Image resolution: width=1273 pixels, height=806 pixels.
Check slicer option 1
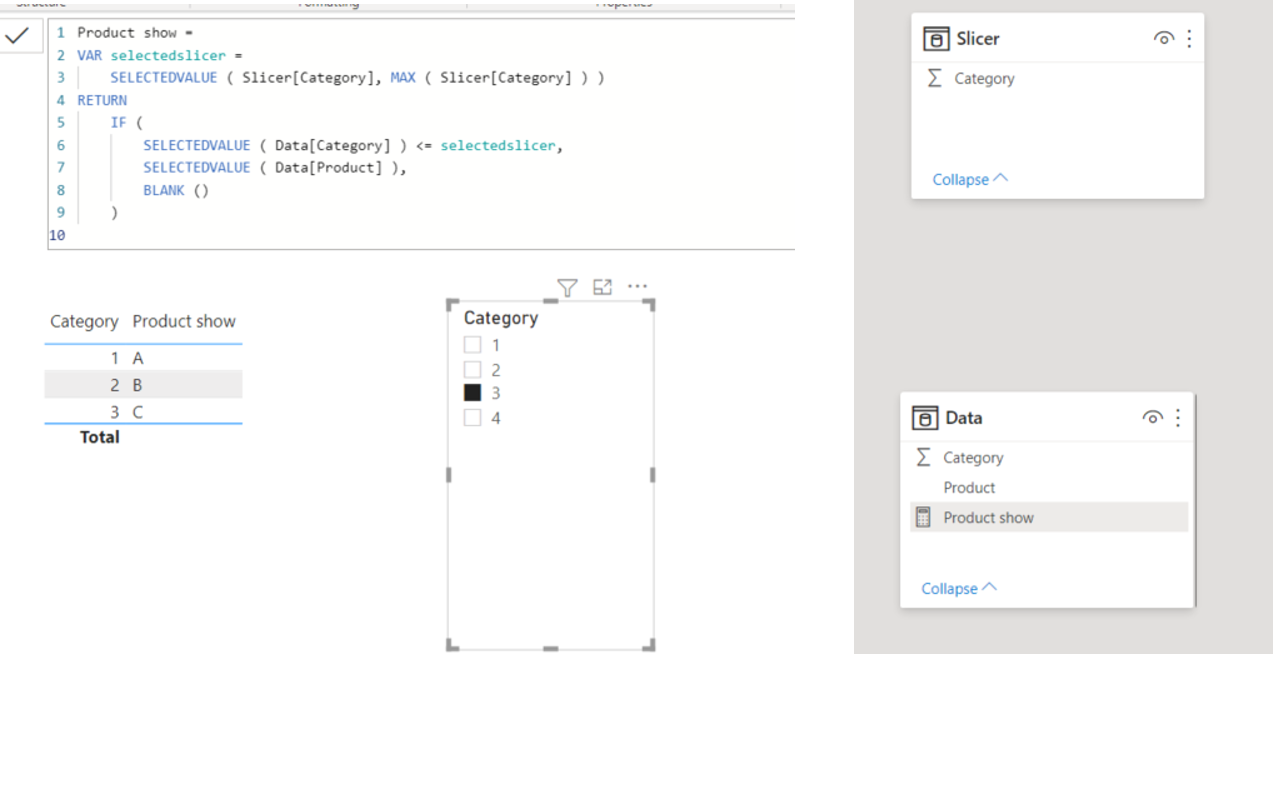pyautogui.click(x=472, y=345)
